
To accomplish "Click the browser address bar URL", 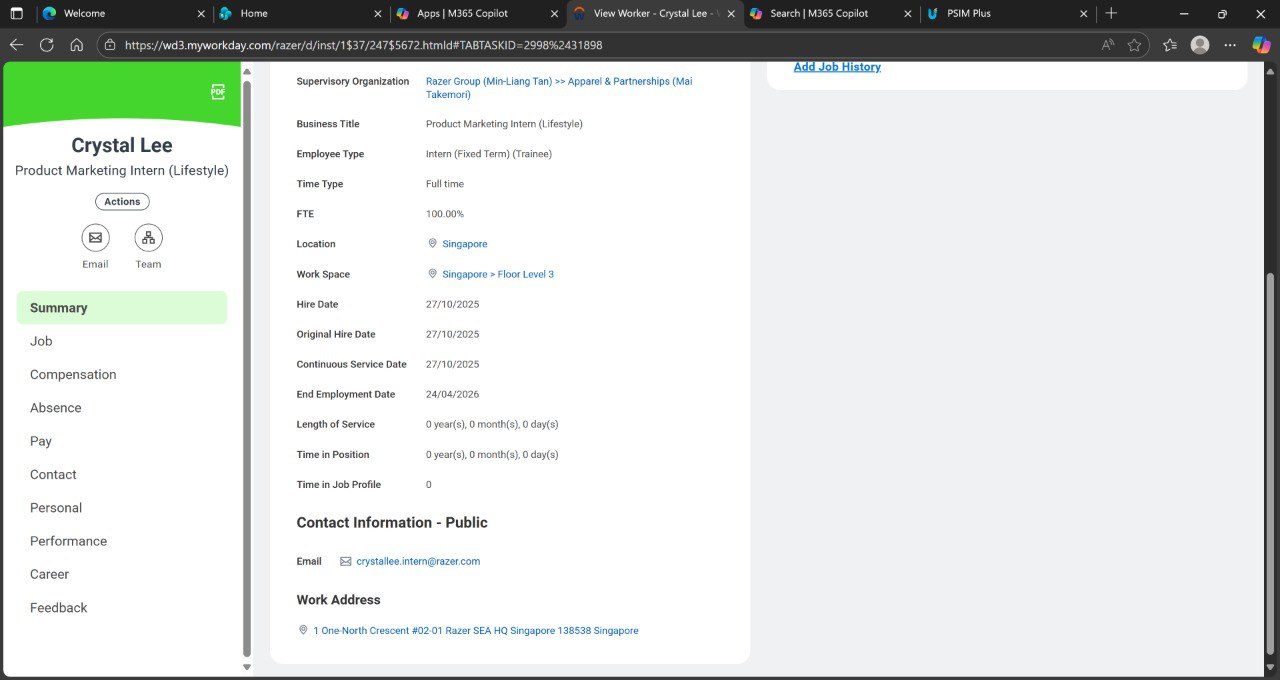I will coord(363,45).
